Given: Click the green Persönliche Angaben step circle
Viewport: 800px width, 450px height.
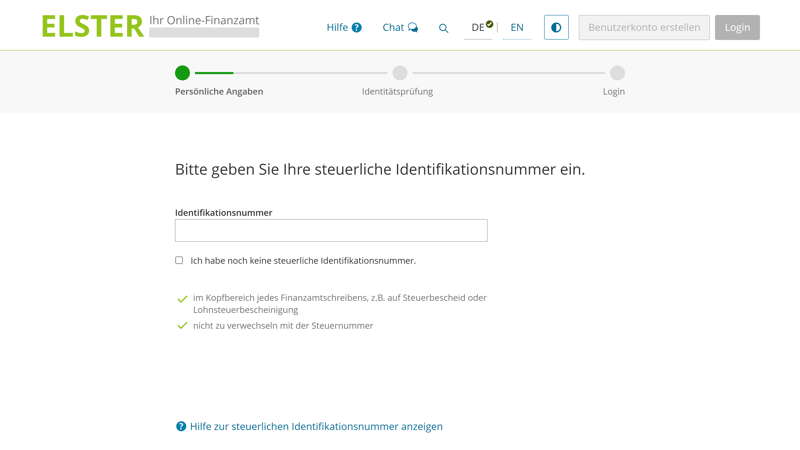Looking at the screenshot, I should coord(182,73).
